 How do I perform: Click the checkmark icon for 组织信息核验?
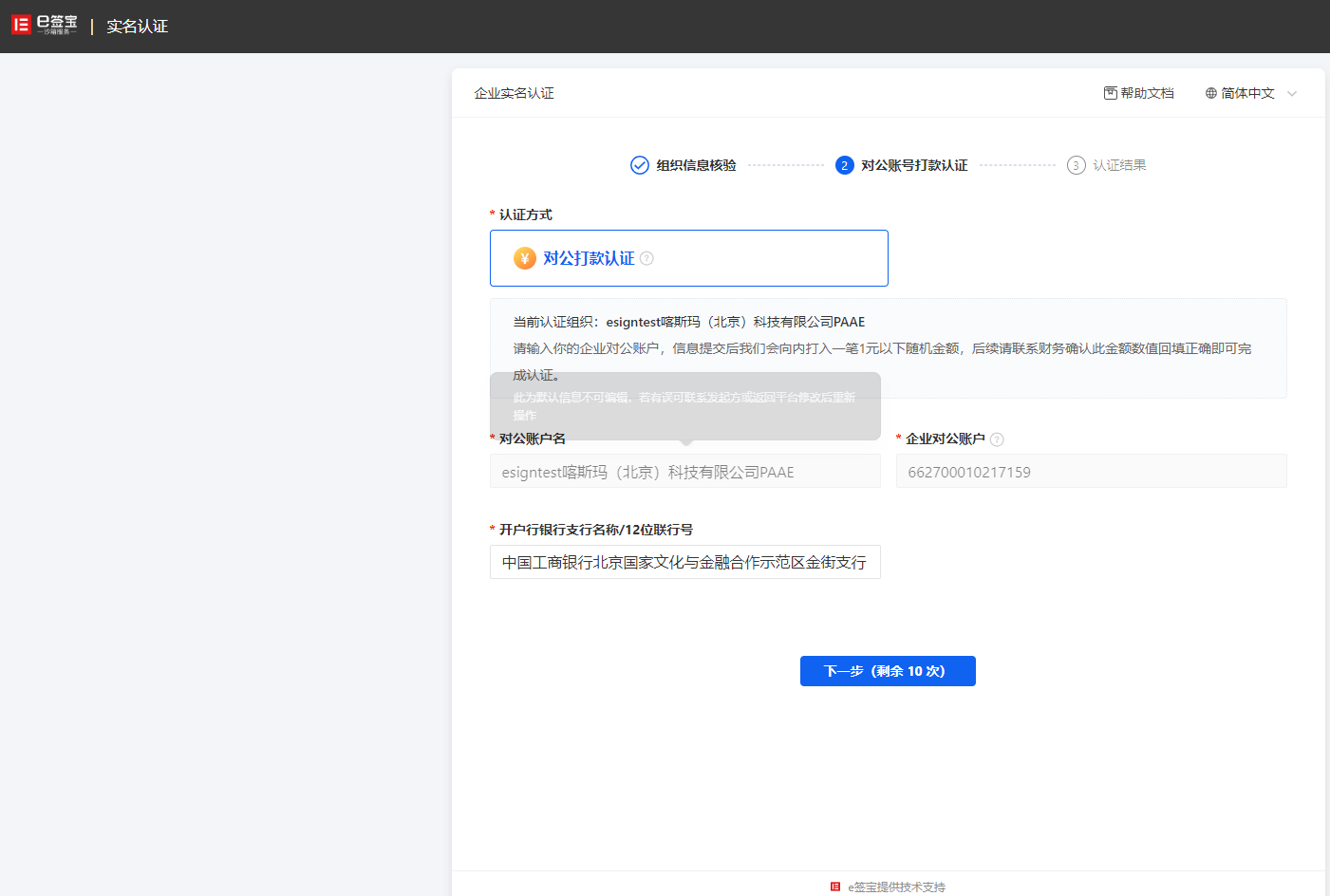(x=640, y=165)
